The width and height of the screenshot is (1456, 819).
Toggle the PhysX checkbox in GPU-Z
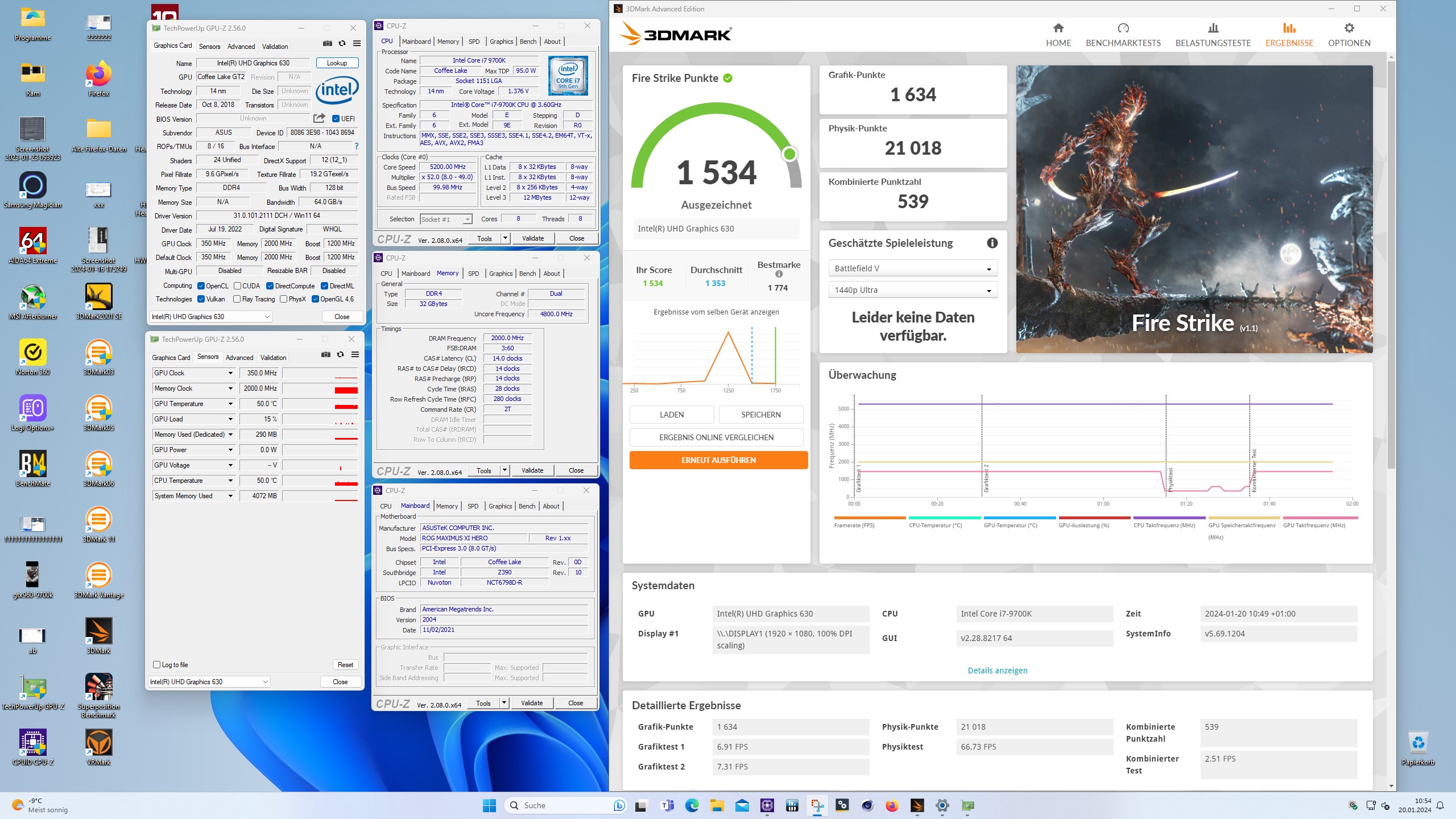point(283,299)
